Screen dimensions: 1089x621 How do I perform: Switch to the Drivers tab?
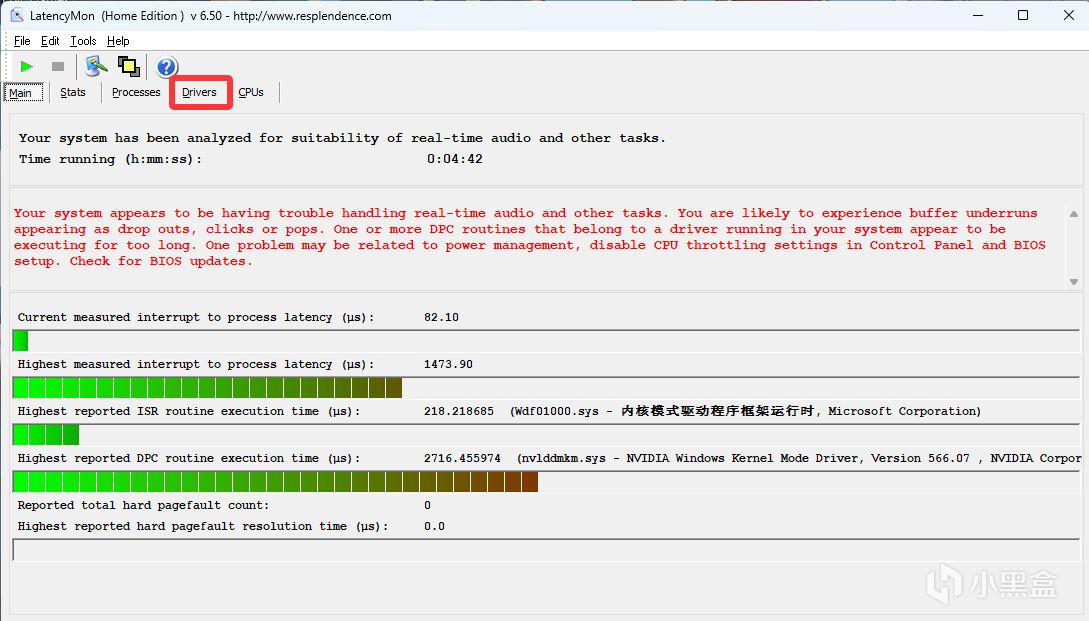click(199, 92)
